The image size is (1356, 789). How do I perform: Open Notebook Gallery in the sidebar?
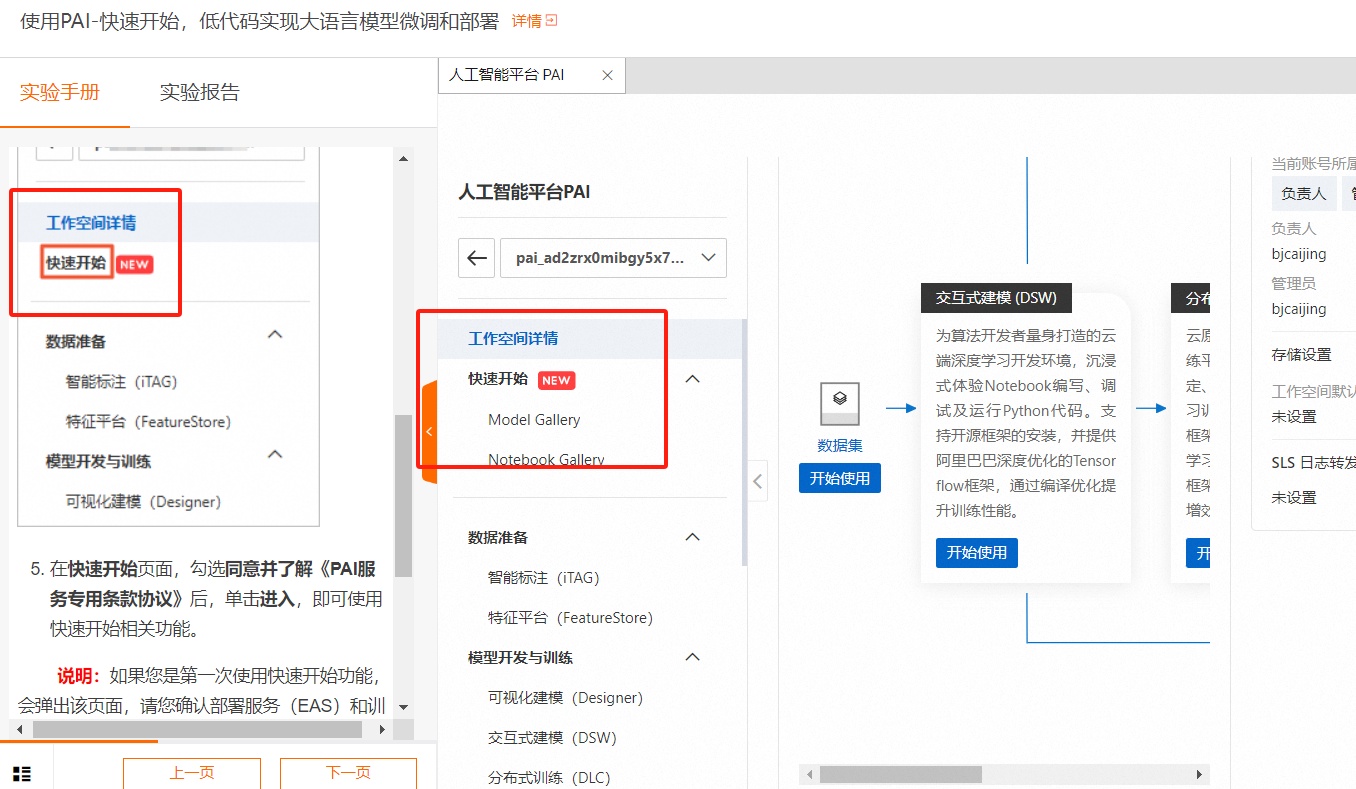[x=546, y=460]
